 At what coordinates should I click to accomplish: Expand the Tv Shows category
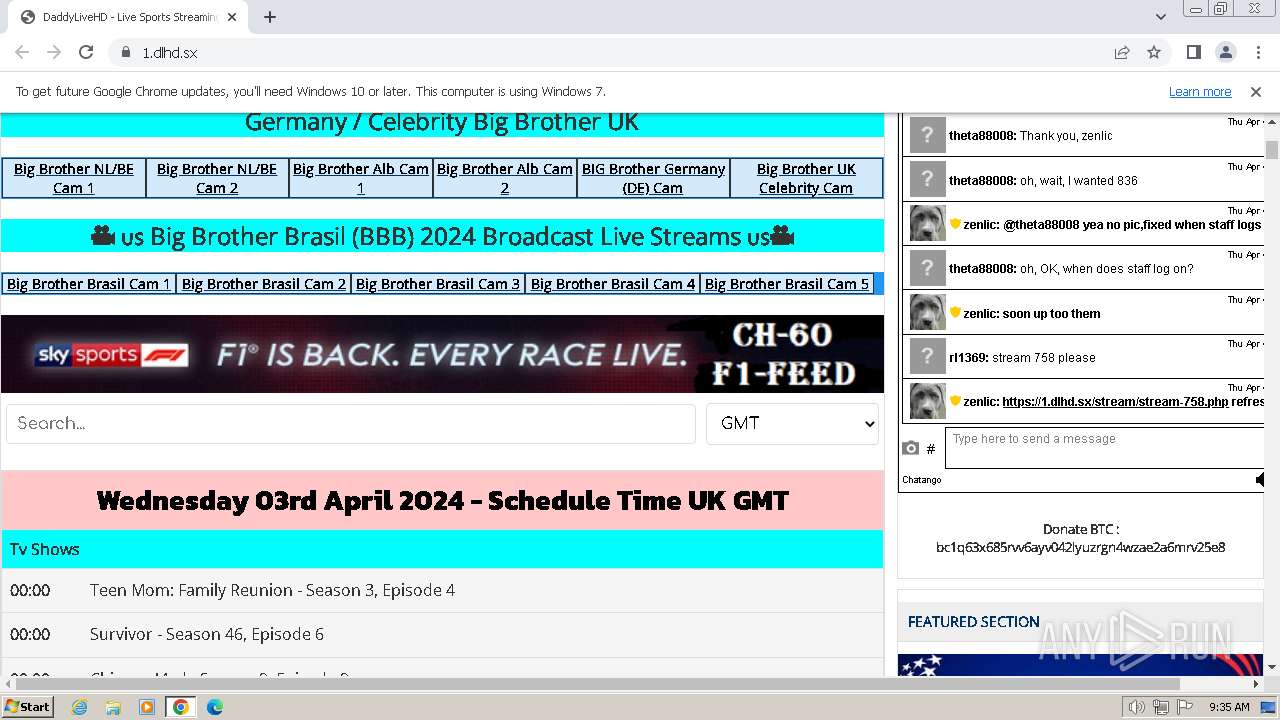(x=442, y=549)
